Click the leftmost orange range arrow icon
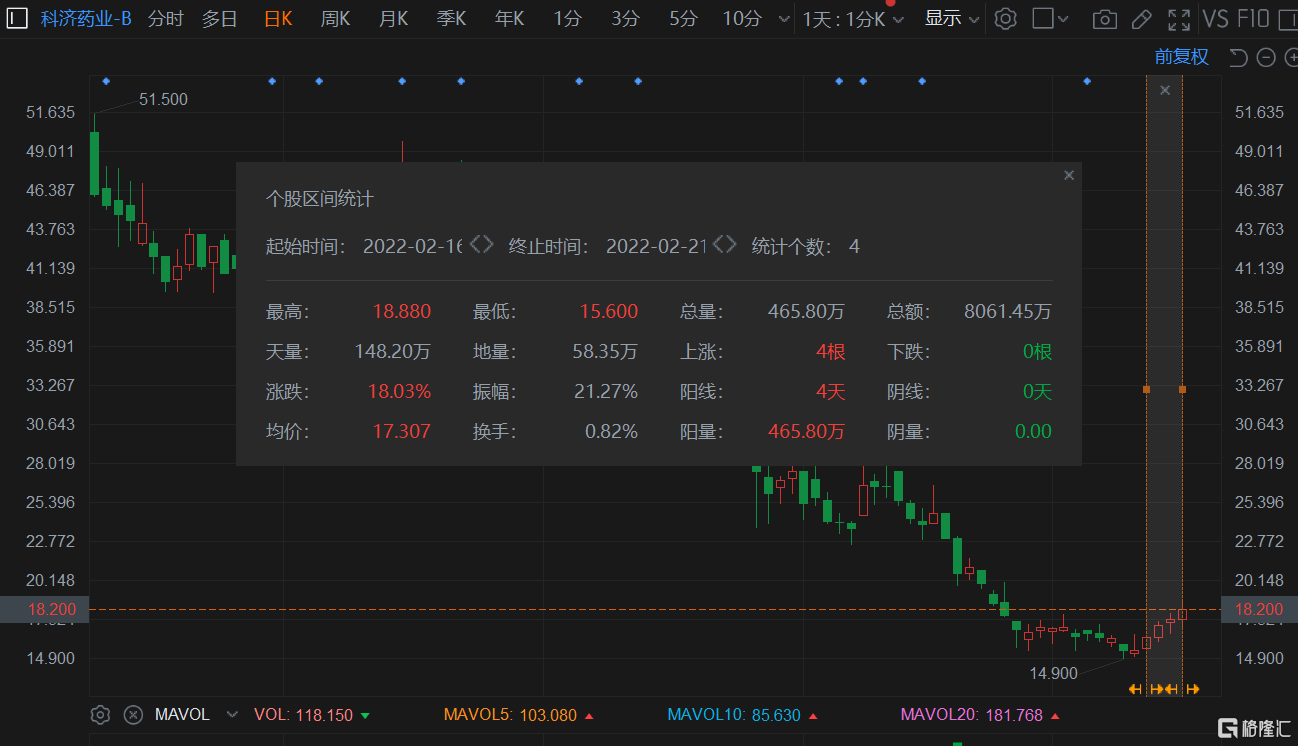The width and height of the screenshot is (1298, 746). (1135, 688)
